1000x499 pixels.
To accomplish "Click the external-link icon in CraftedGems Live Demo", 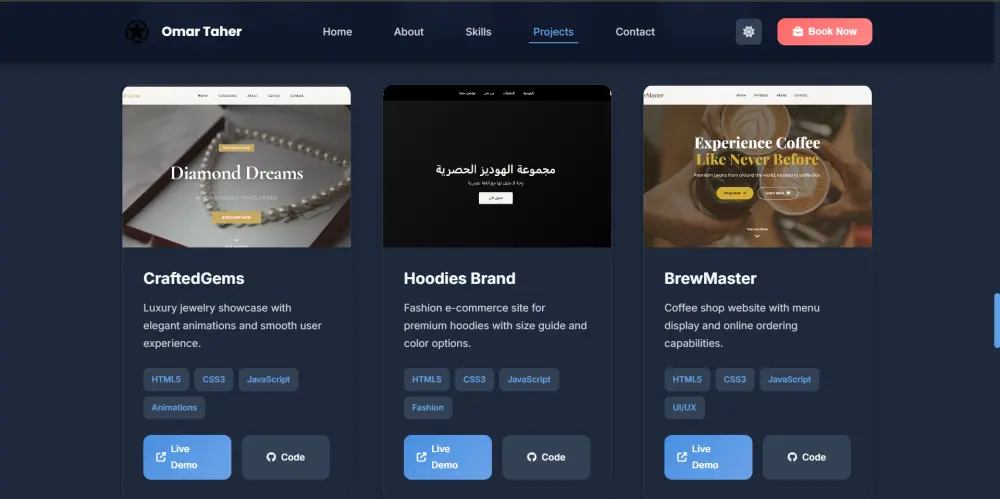I will [161, 457].
